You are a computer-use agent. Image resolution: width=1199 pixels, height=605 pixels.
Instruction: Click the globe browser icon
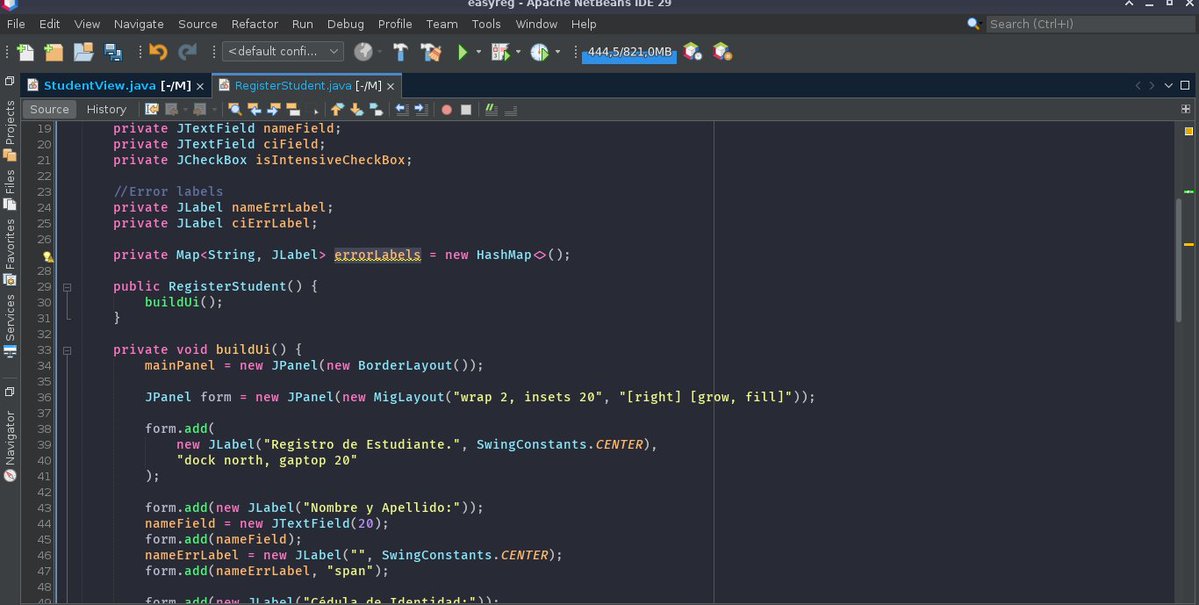pyautogui.click(x=363, y=52)
